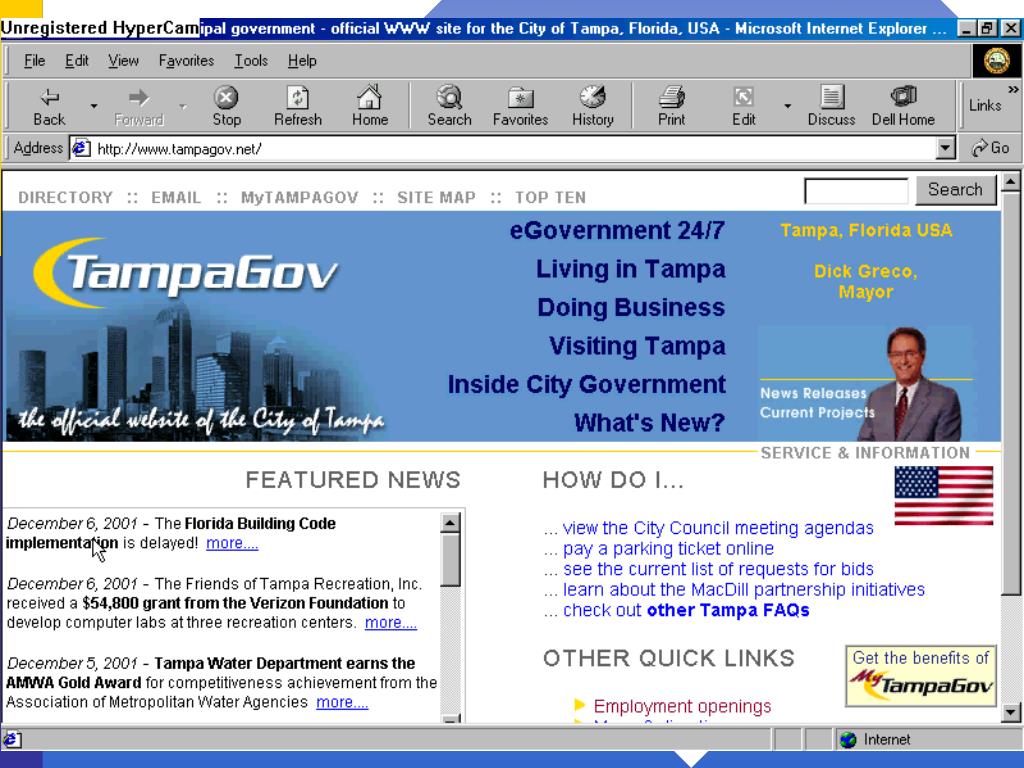Image resolution: width=1024 pixels, height=768 pixels.
Task: Click the American flag image
Action: pos(944,496)
